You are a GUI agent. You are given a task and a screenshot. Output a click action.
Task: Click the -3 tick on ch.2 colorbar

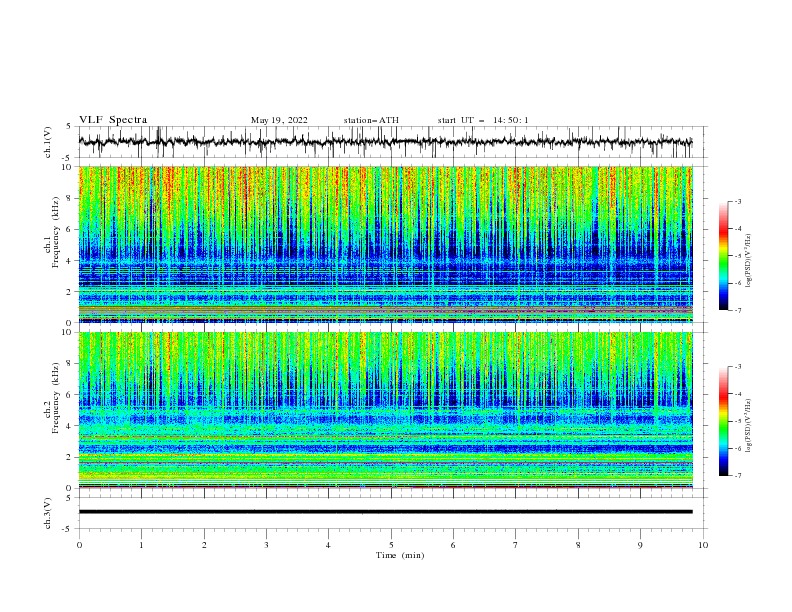click(737, 367)
